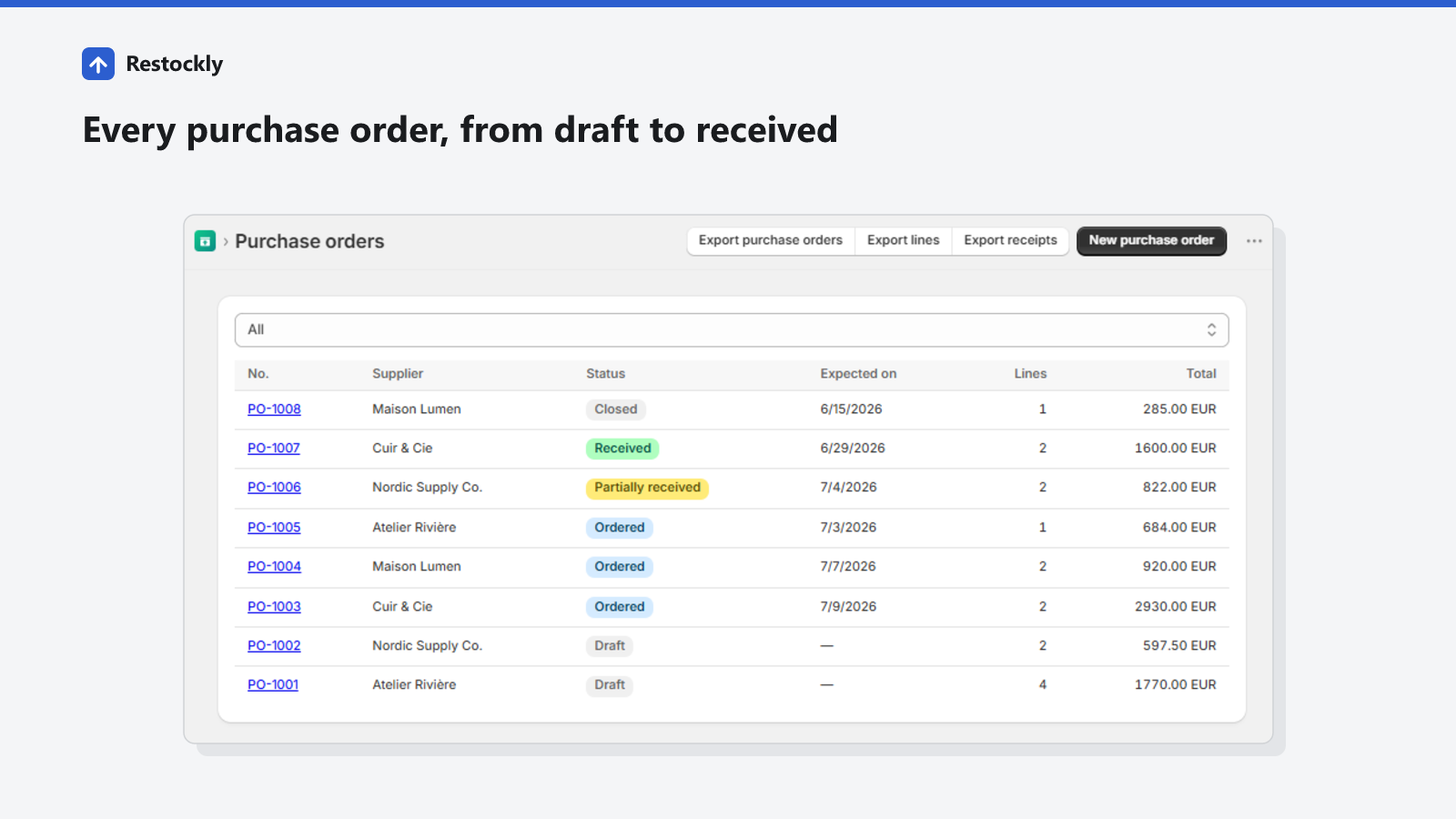Click the Restockly arrow logo icon
The width and height of the screenshot is (1456, 819).
(98, 64)
